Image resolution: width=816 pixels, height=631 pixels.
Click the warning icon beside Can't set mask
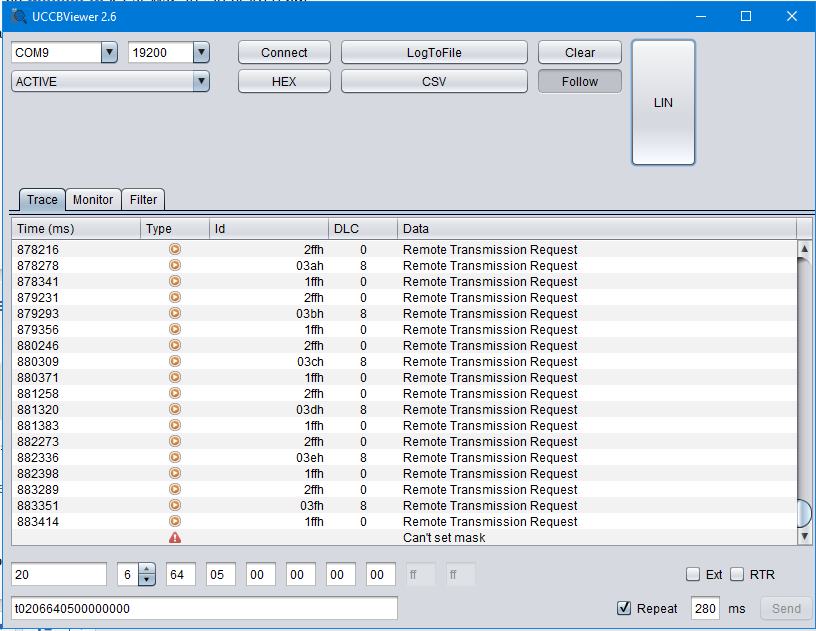click(175, 538)
